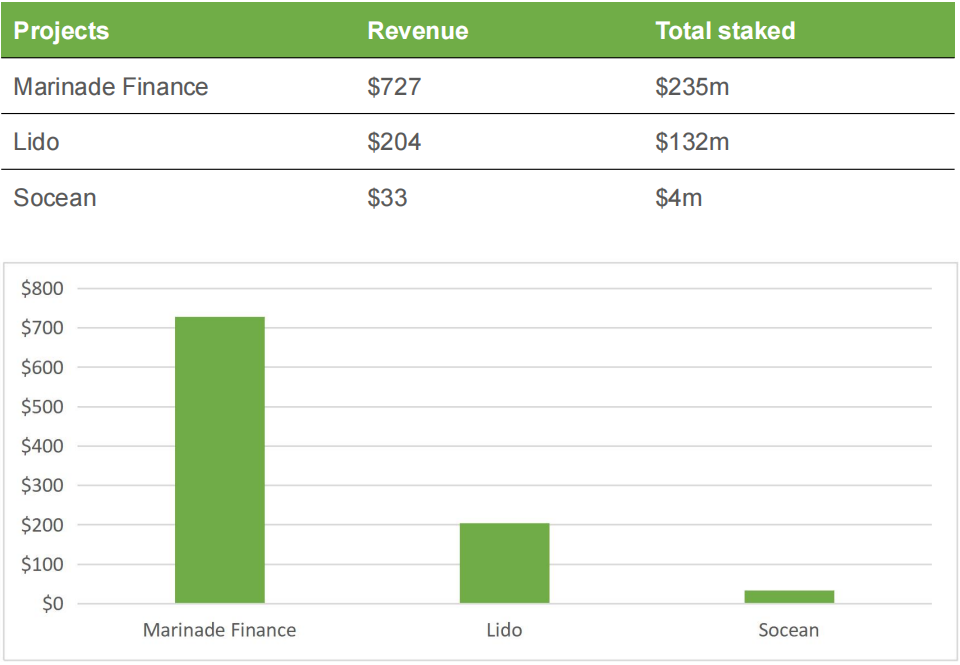
Task: Click the $400 y-axis label
Action: pos(42,446)
